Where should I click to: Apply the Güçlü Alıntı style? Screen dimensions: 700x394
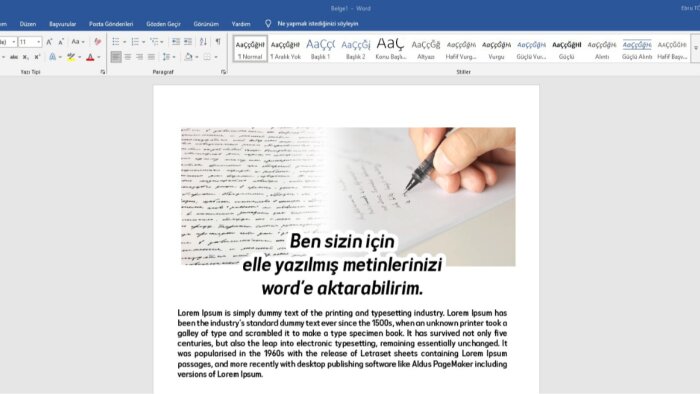point(637,49)
